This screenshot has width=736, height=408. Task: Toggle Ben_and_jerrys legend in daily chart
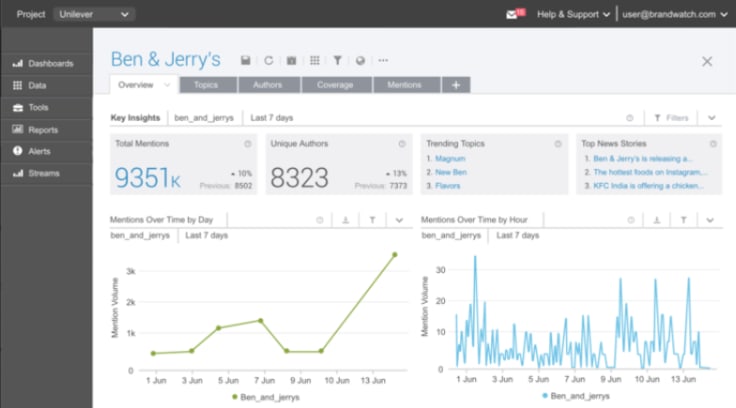[266, 397]
